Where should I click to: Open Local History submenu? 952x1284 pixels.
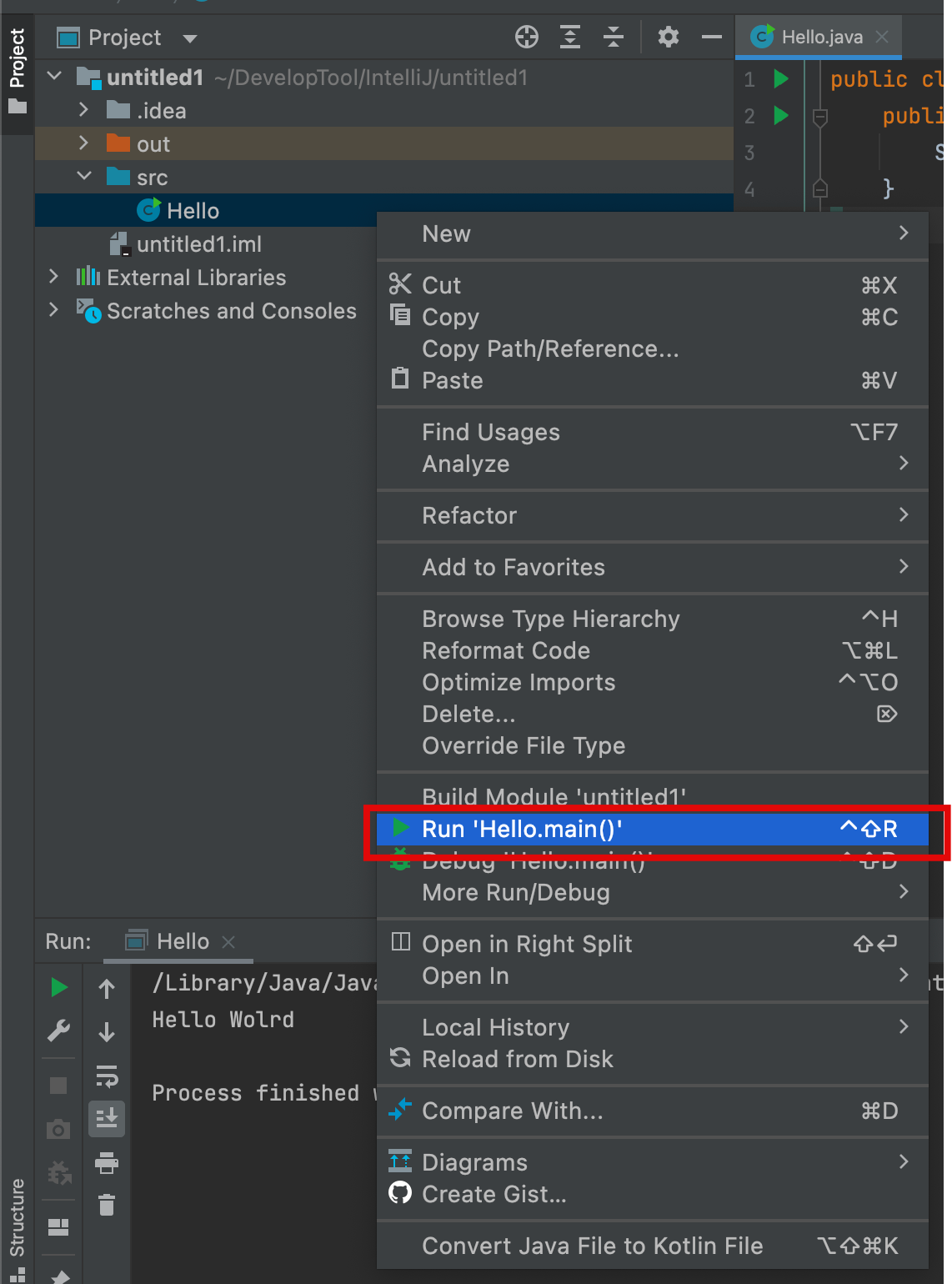click(x=653, y=1027)
